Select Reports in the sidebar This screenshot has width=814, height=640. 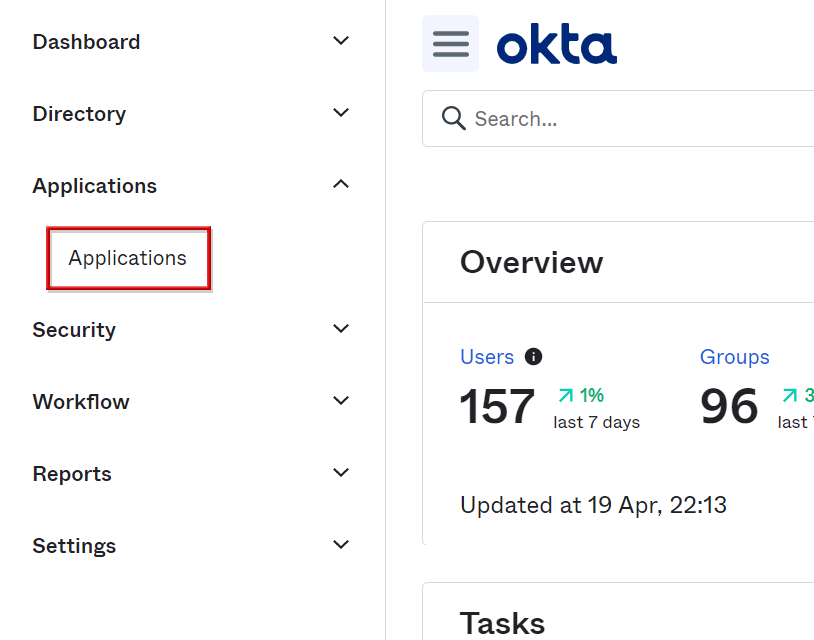point(72,474)
